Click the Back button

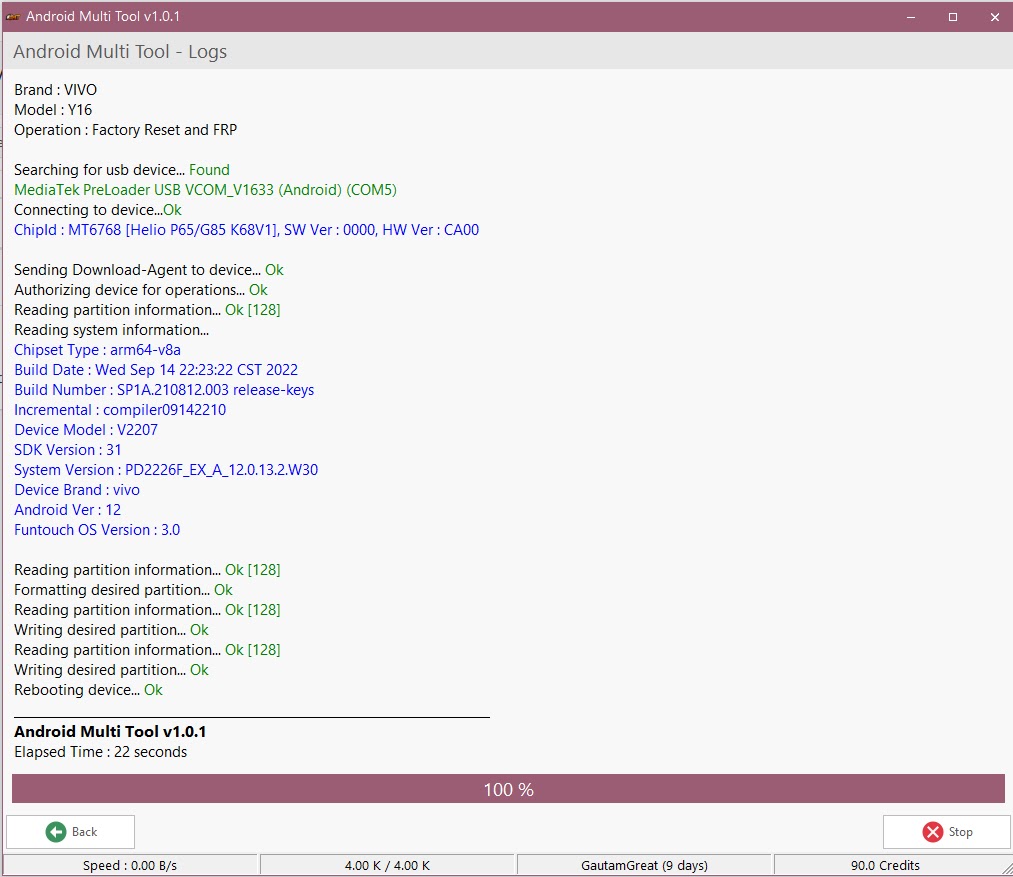tap(70, 832)
